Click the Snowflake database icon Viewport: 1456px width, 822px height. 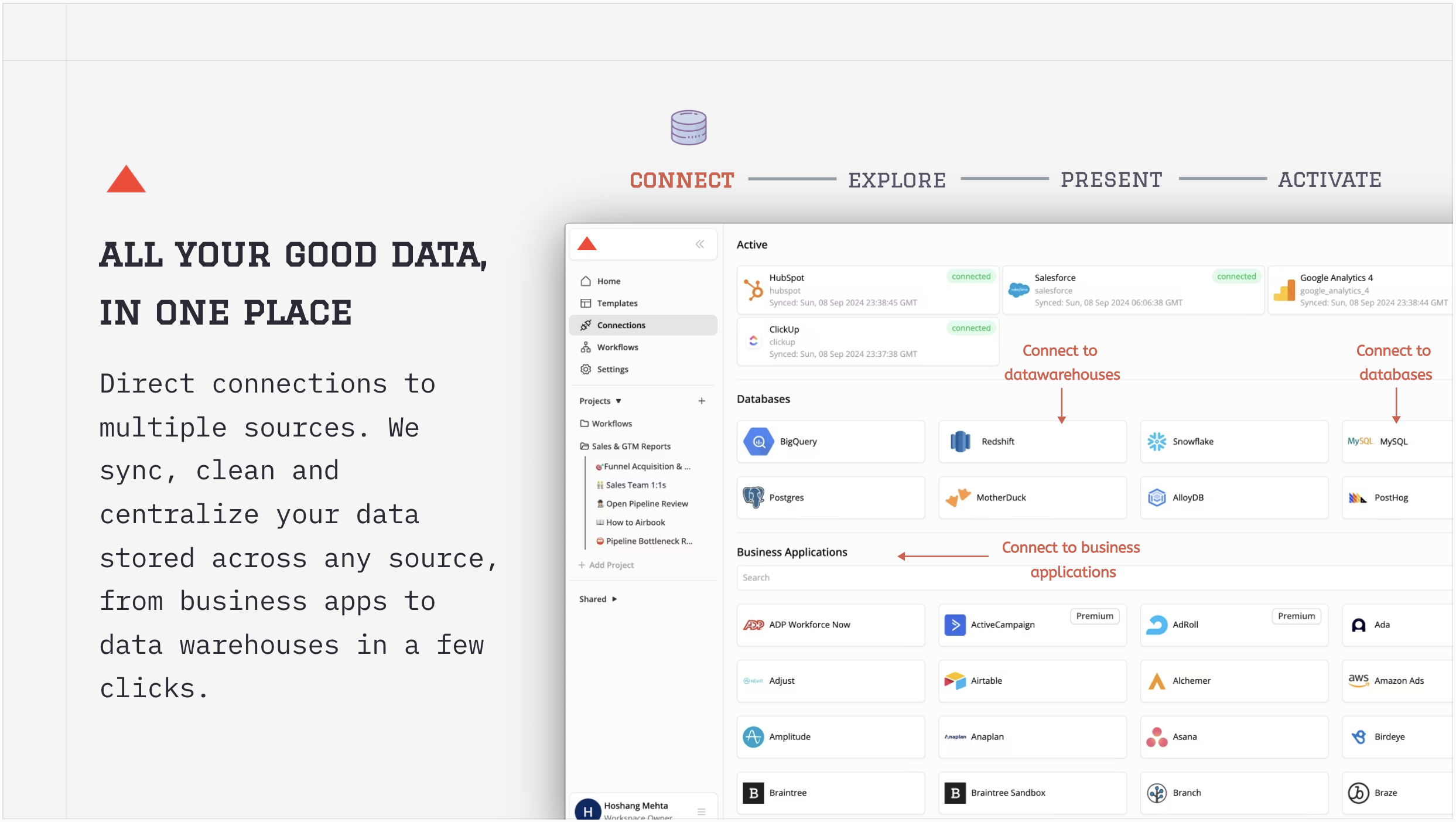(x=1157, y=441)
